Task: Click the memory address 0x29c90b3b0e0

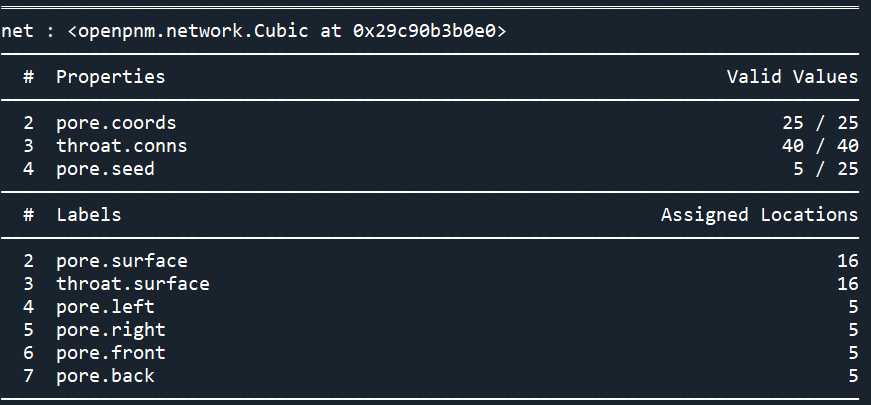Action: [x=423, y=31]
